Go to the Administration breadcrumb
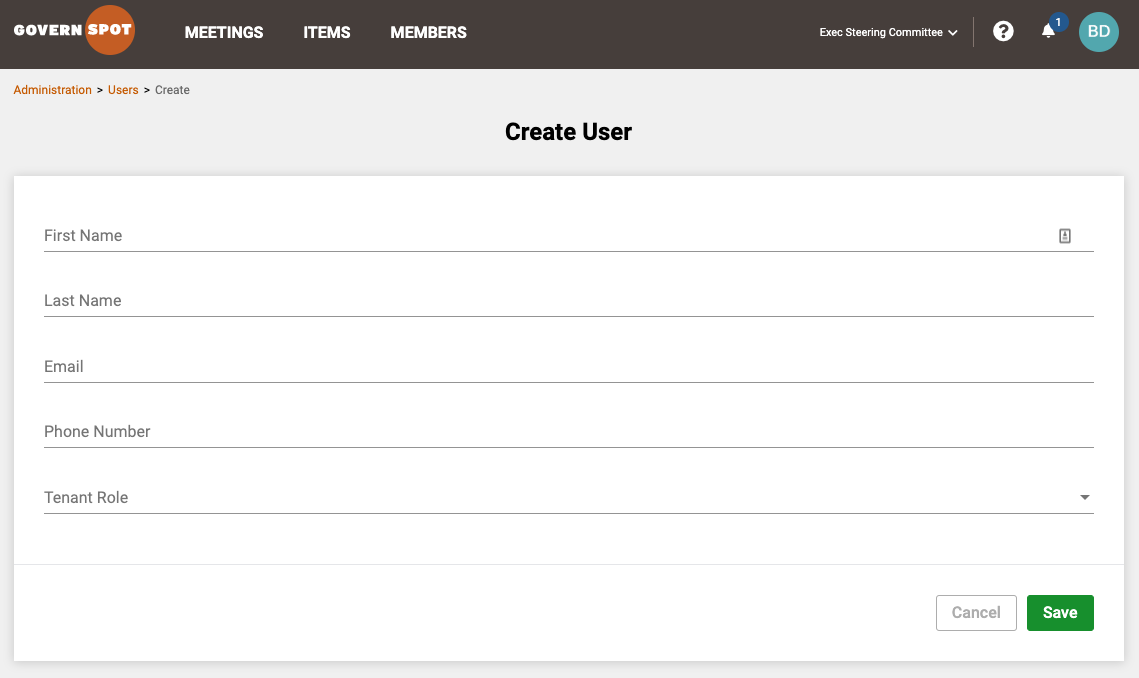1139x678 pixels. (52, 90)
